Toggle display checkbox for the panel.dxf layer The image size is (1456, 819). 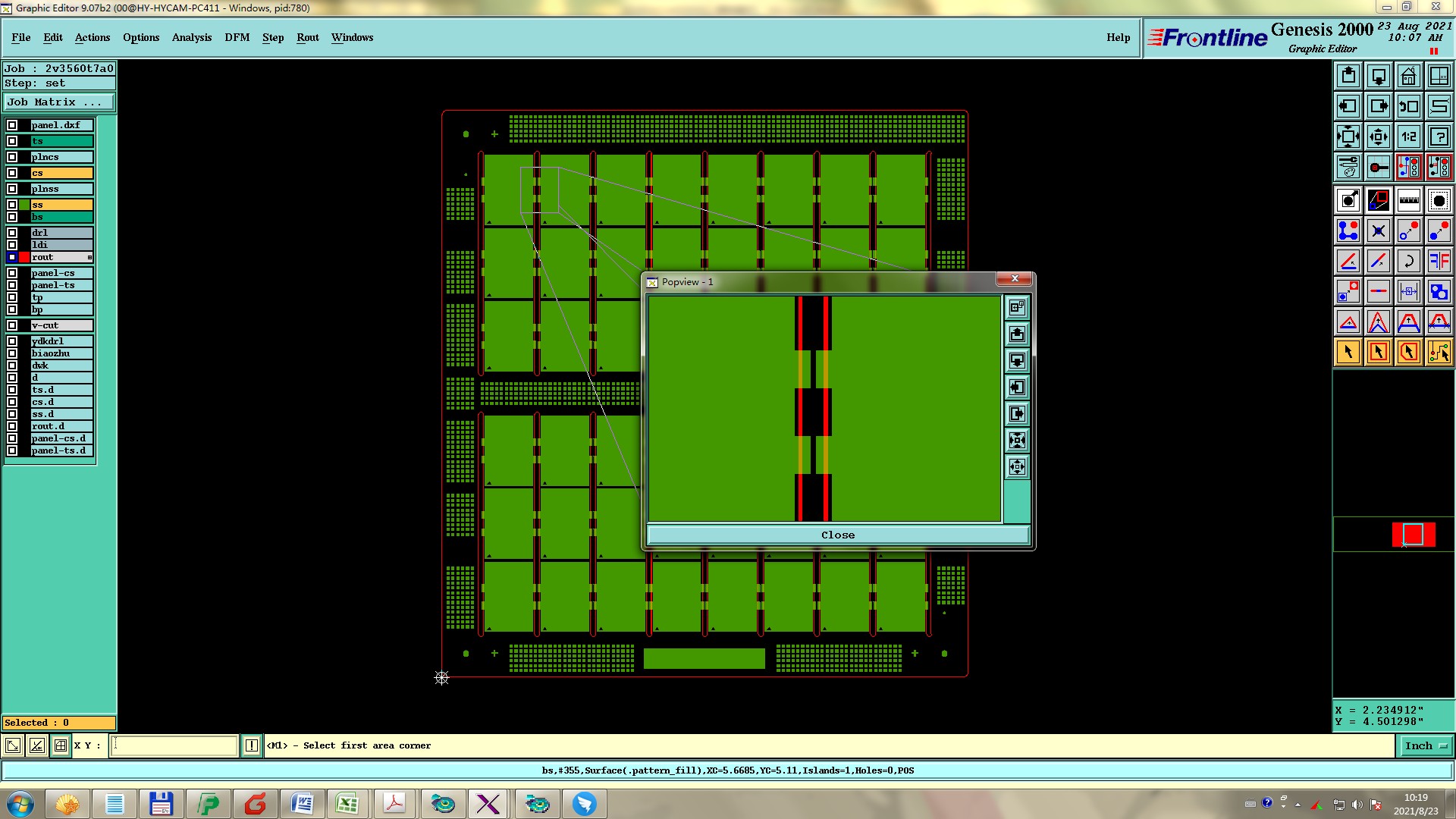[12, 125]
